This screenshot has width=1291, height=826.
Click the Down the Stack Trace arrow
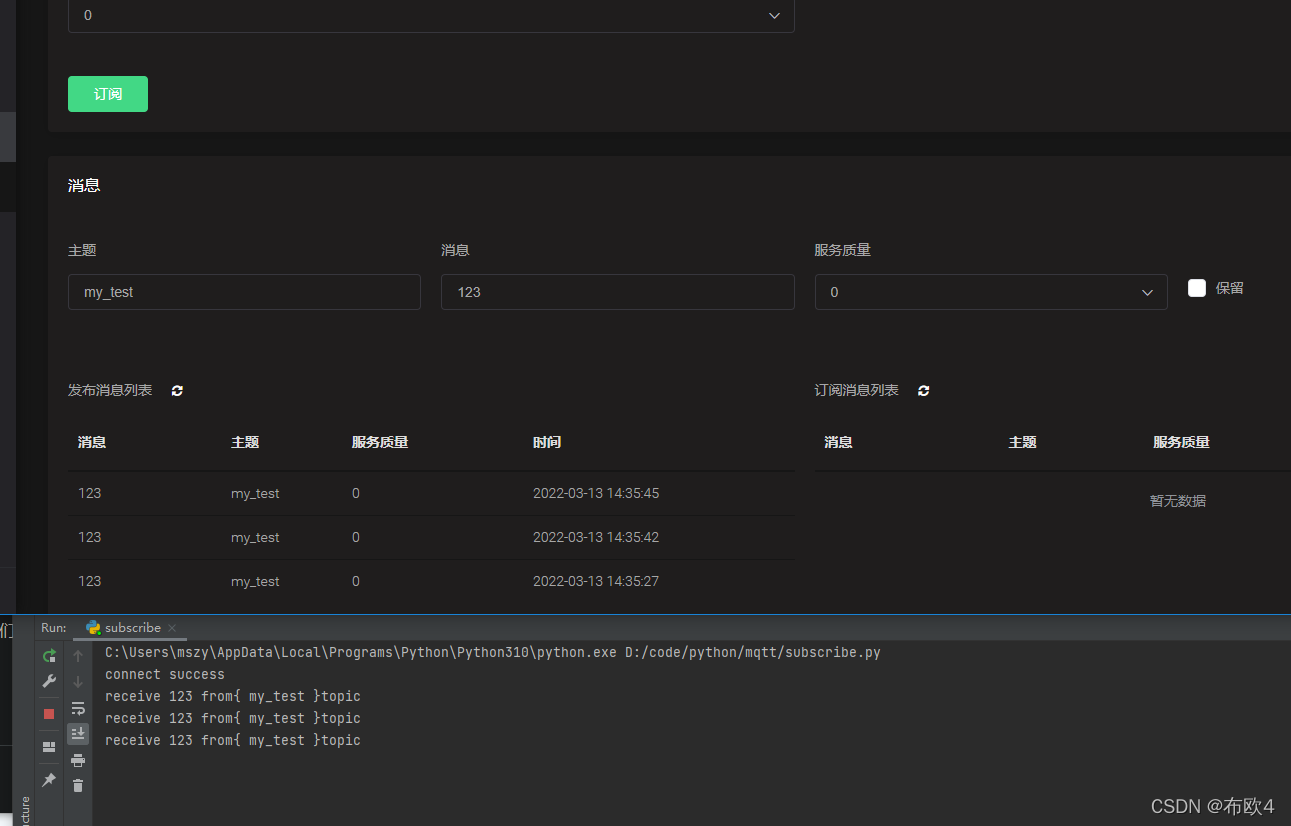(x=78, y=682)
